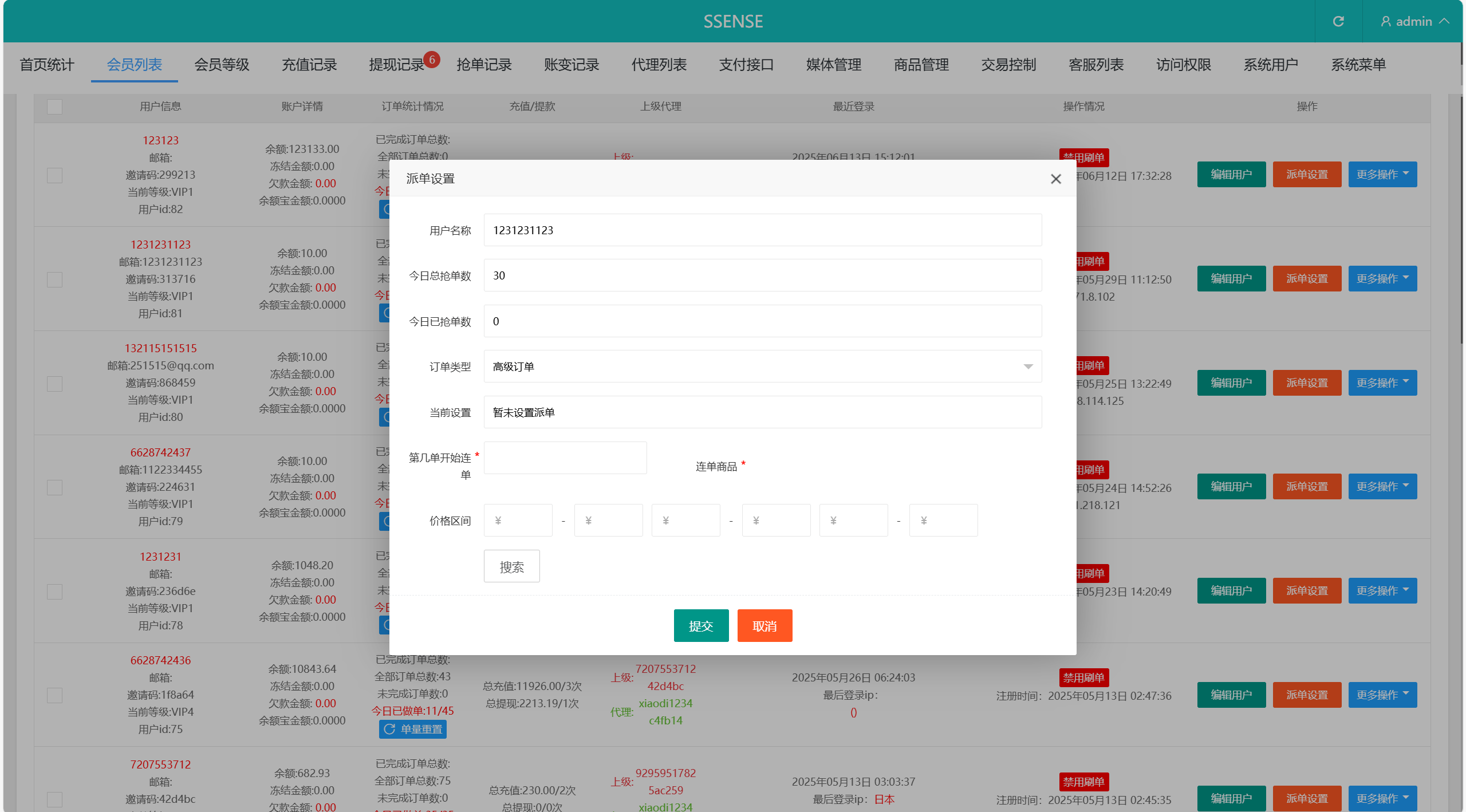The width and height of the screenshot is (1466, 812).
Task: Click the 提交 submit button
Action: pyautogui.click(x=701, y=626)
